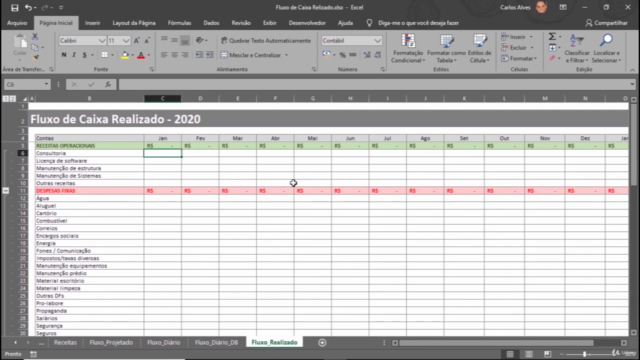Image resolution: width=640 pixels, height=360 pixels.
Task: Switch to Normal view in status bar
Action: (x=510, y=354)
